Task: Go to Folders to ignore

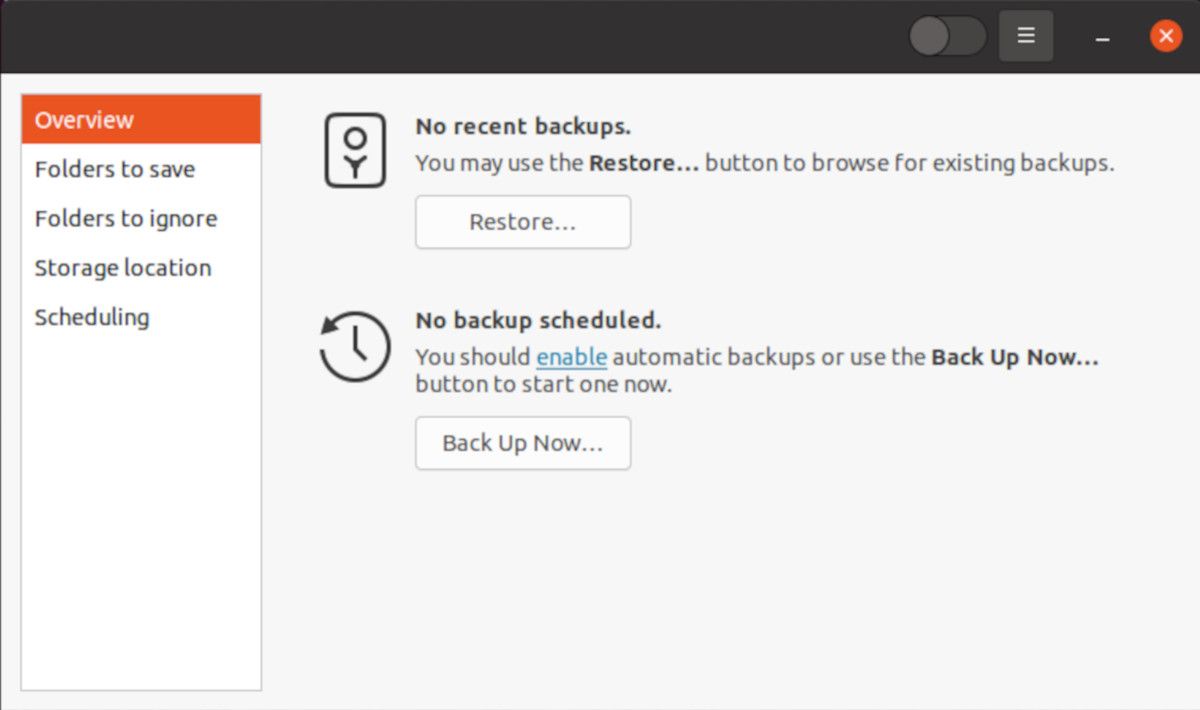Action: pos(126,218)
